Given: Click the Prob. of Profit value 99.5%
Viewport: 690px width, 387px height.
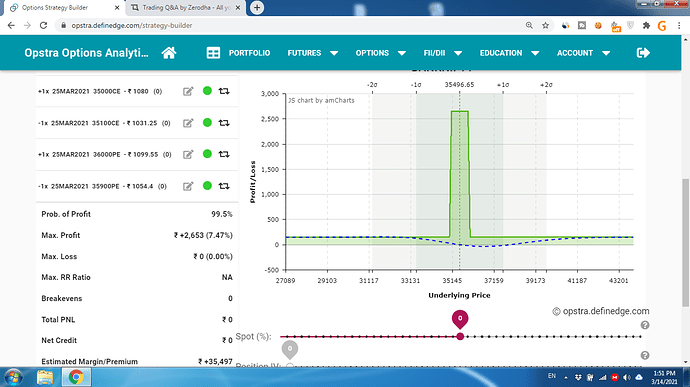Looking at the screenshot, I should coord(222,214).
